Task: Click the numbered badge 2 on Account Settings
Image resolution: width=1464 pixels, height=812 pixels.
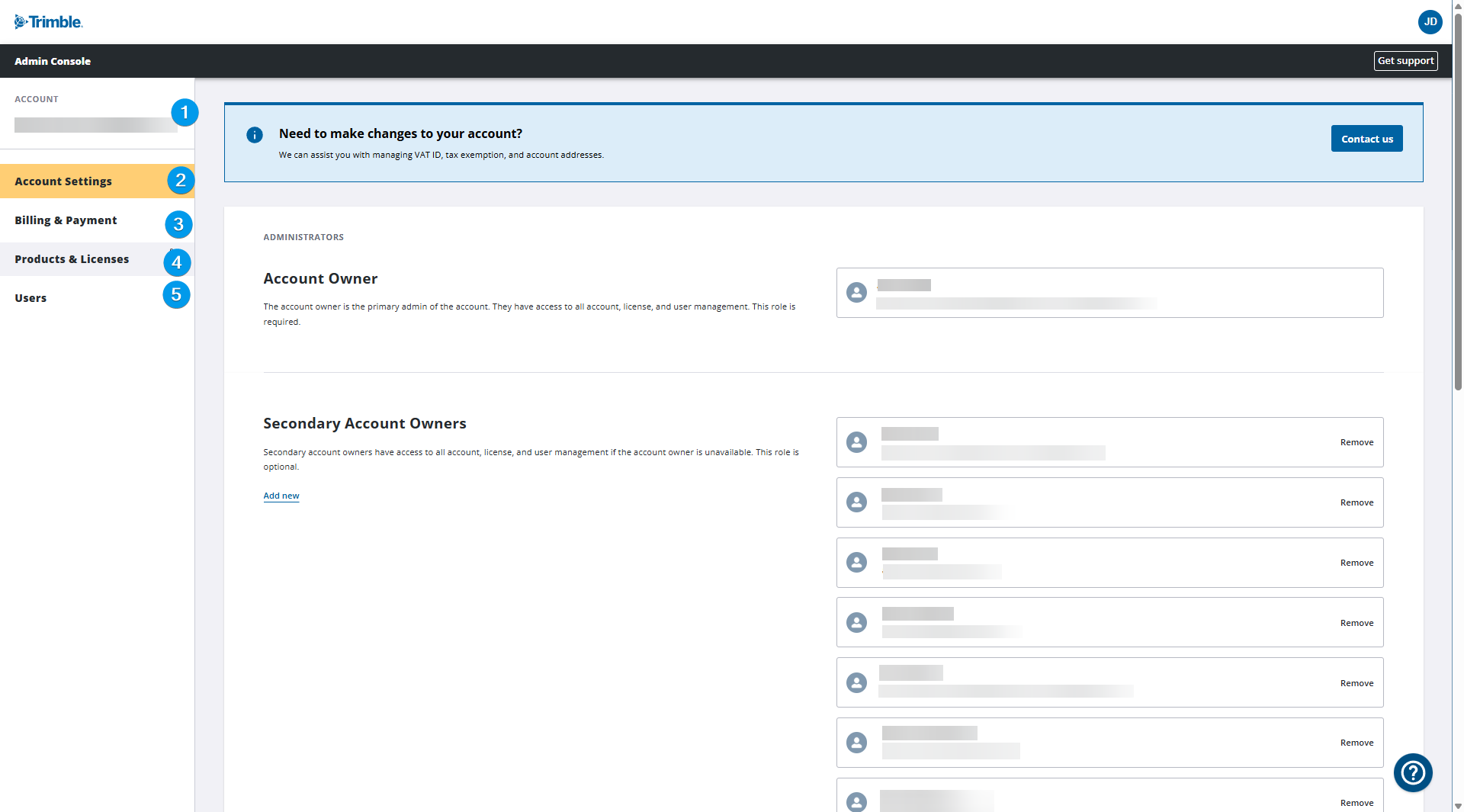Action: pyautogui.click(x=180, y=181)
